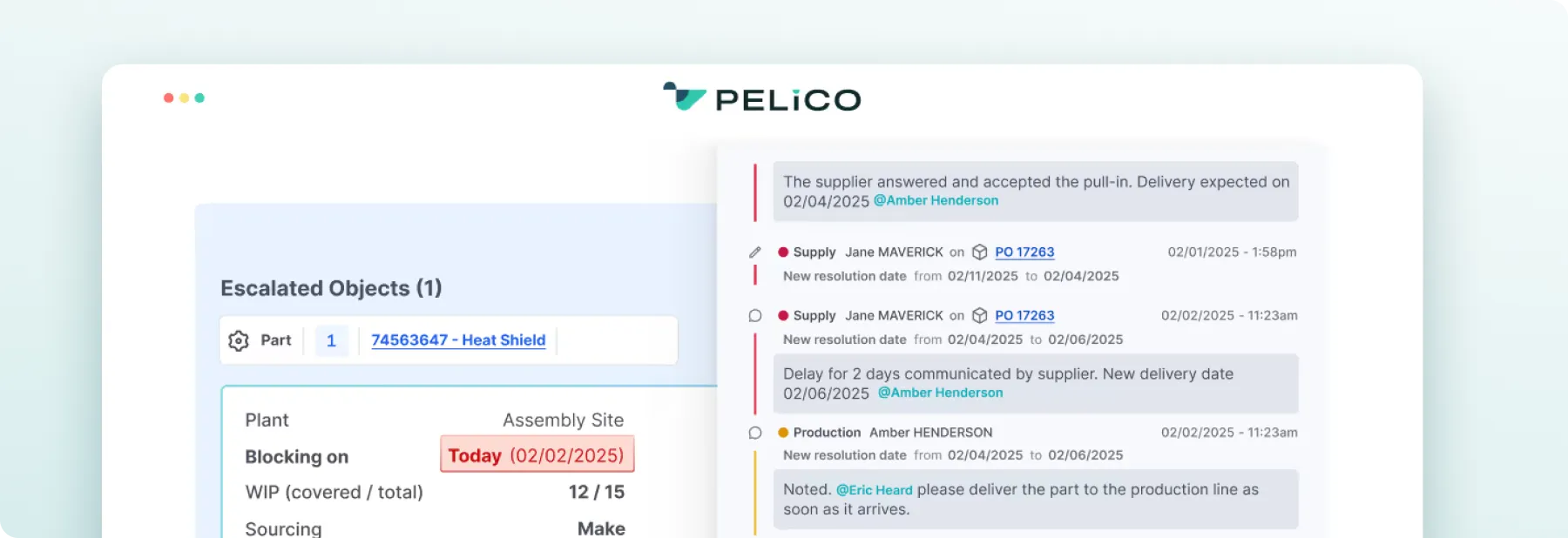Open the 74563647 - Heat Shield part link
Image resolution: width=1568 pixels, height=538 pixels.
click(457, 340)
